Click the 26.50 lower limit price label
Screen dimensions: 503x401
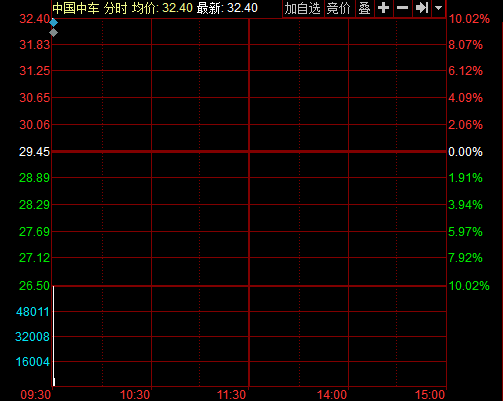click(x=35, y=286)
